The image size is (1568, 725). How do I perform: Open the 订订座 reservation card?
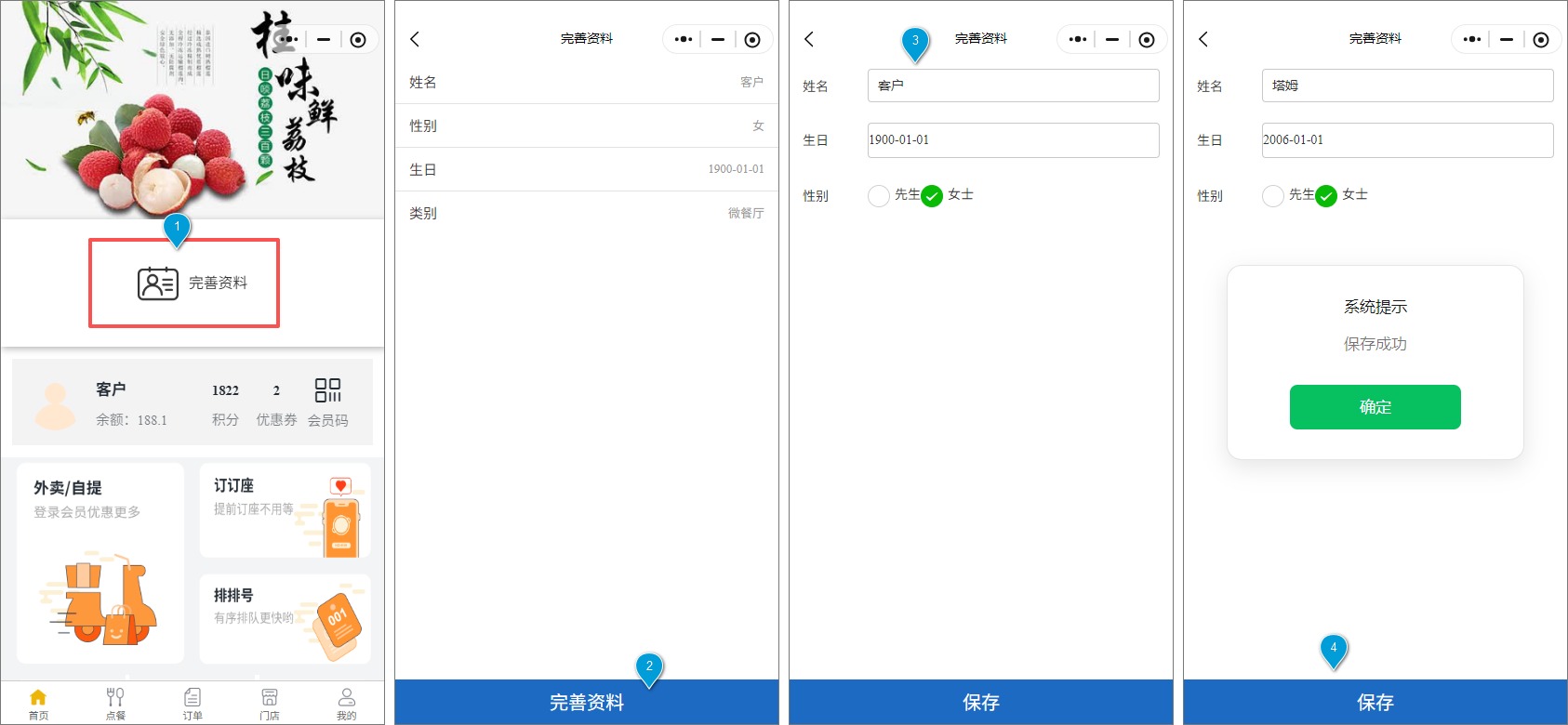click(286, 510)
